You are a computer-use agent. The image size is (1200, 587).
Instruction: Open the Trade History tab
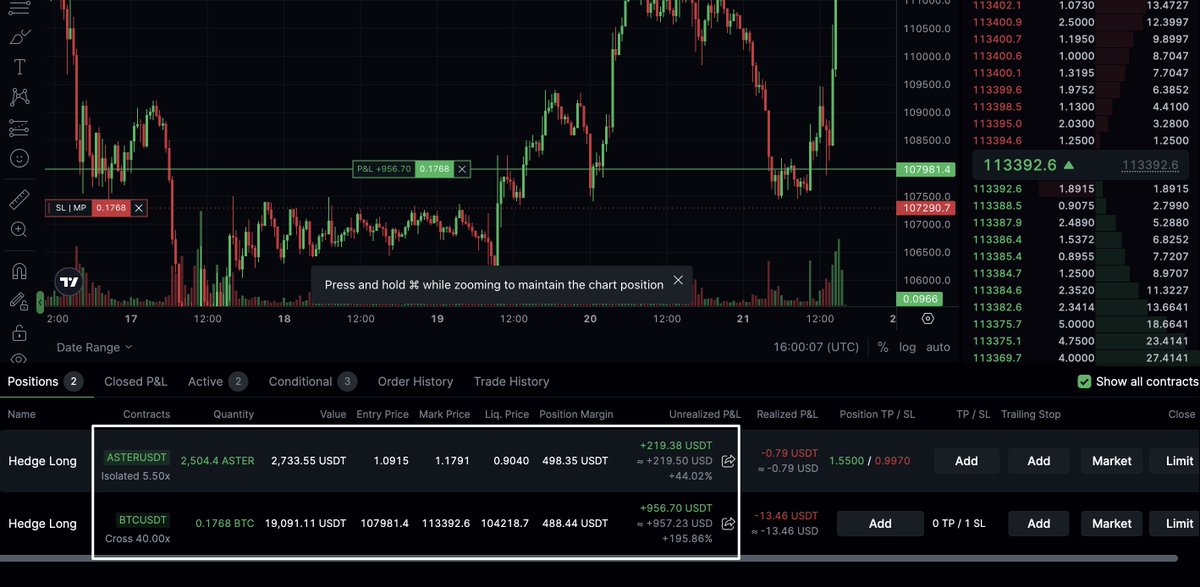(x=511, y=381)
